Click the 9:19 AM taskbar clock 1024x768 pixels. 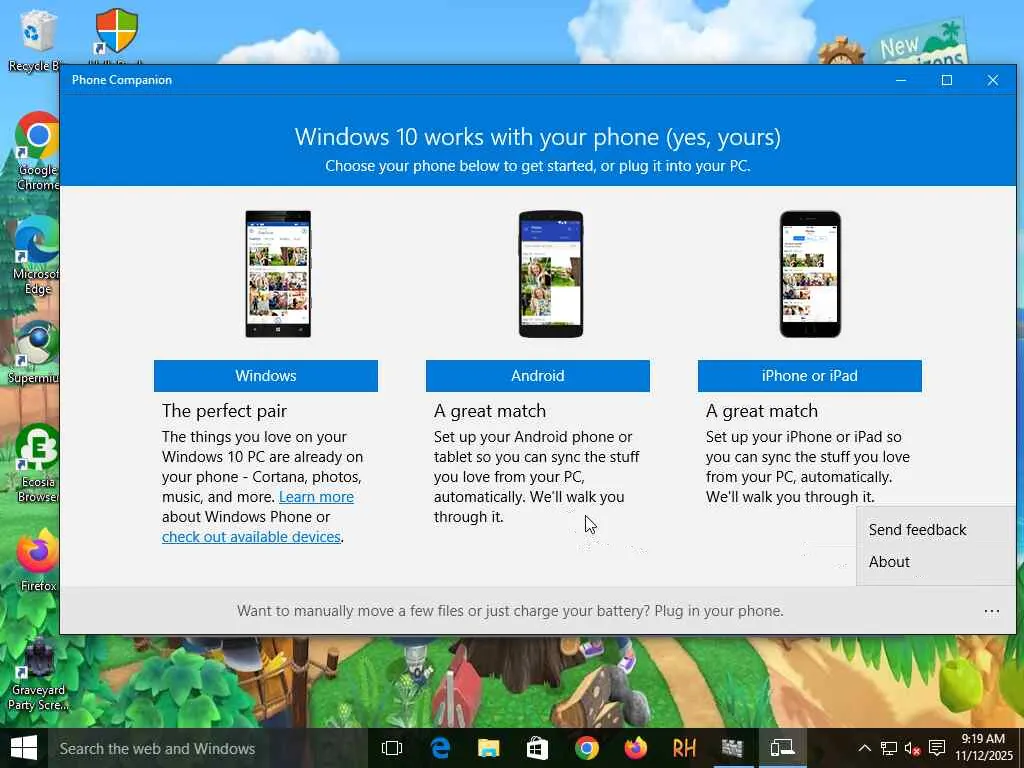984,748
